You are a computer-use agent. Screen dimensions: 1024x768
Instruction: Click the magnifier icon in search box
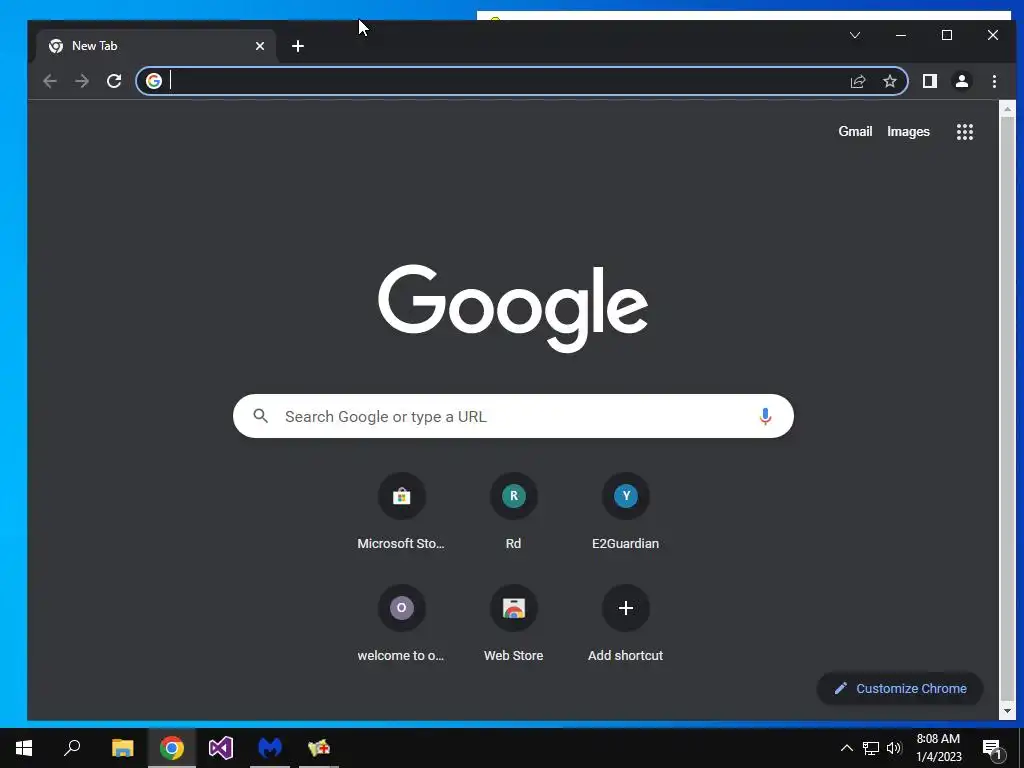coord(261,416)
